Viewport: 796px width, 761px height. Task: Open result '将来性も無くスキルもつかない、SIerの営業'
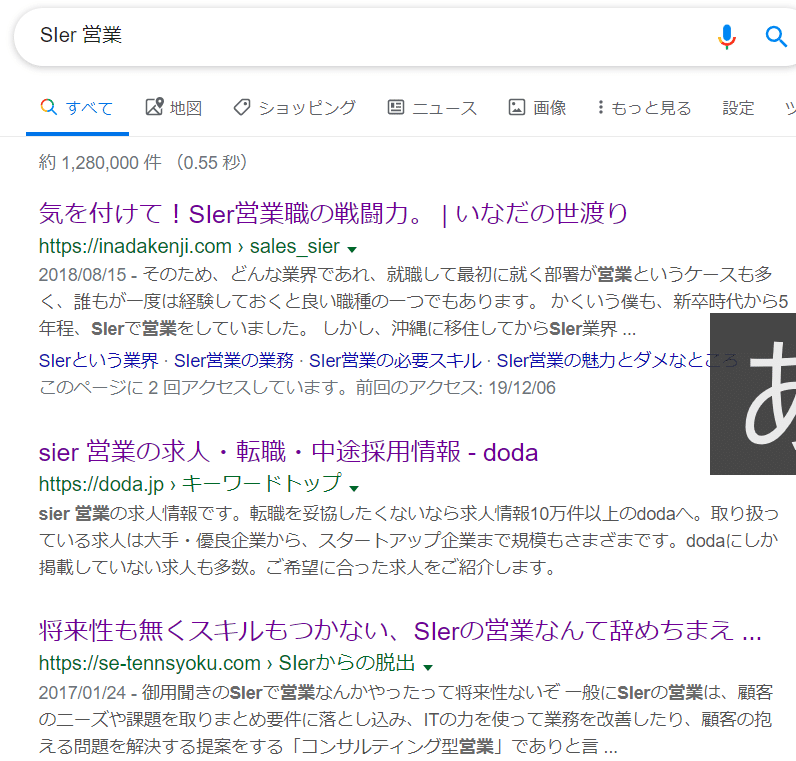point(400,631)
